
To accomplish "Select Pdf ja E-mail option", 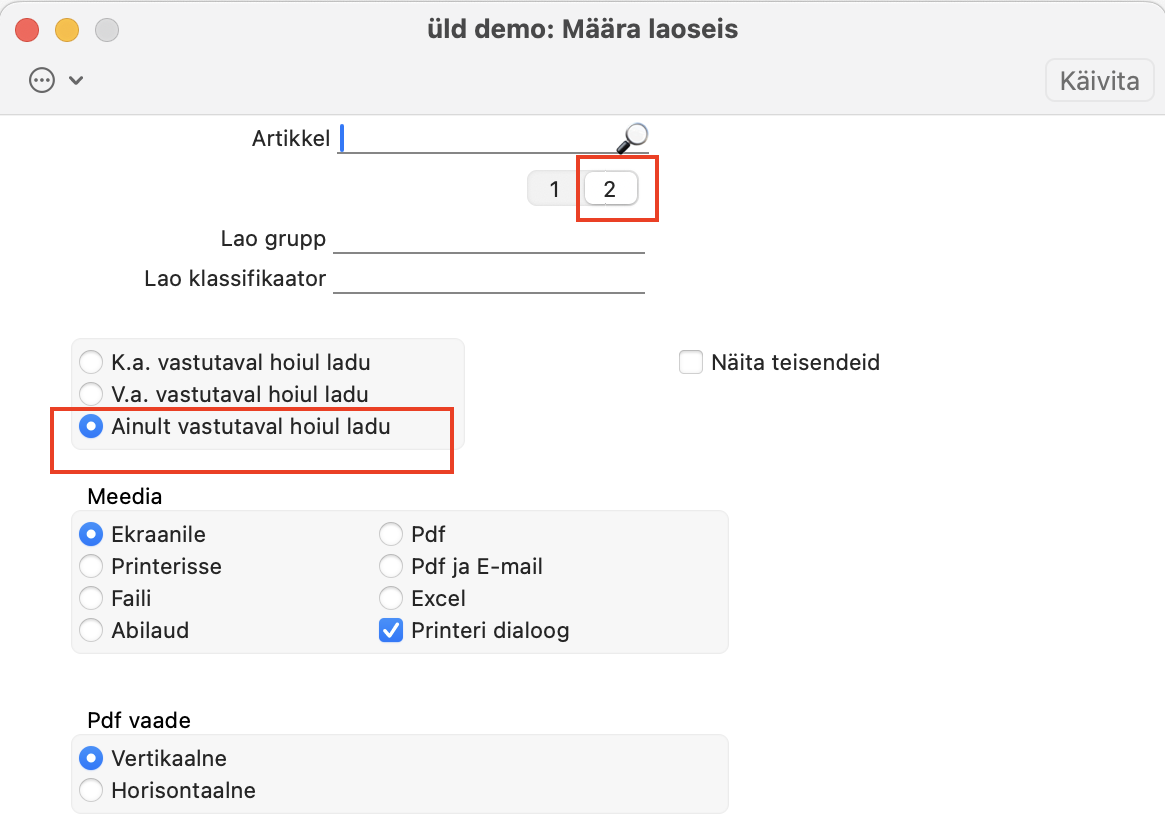I will pos(391,567).
